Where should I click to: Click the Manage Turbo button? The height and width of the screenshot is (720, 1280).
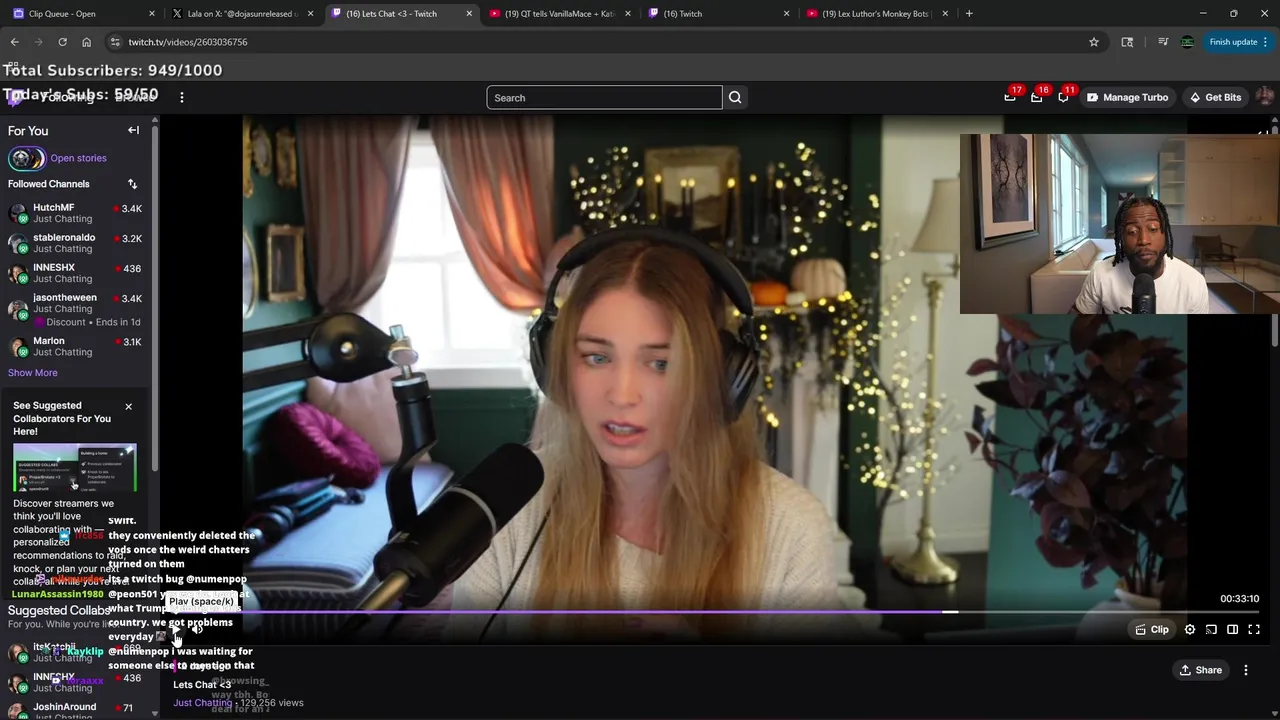click(x=1127, y=97)
